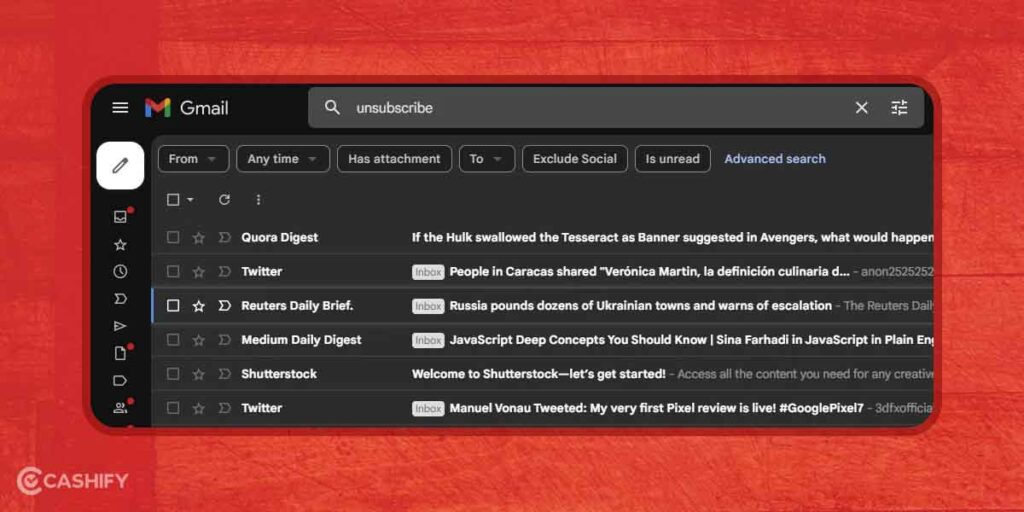Click the Gmail wordmark text

point(204,108)
